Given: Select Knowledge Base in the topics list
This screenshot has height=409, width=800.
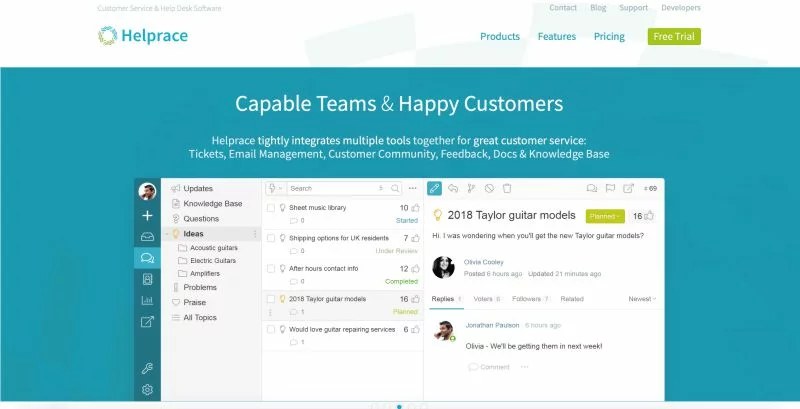Looking at the screenshot, I should 213,203.
